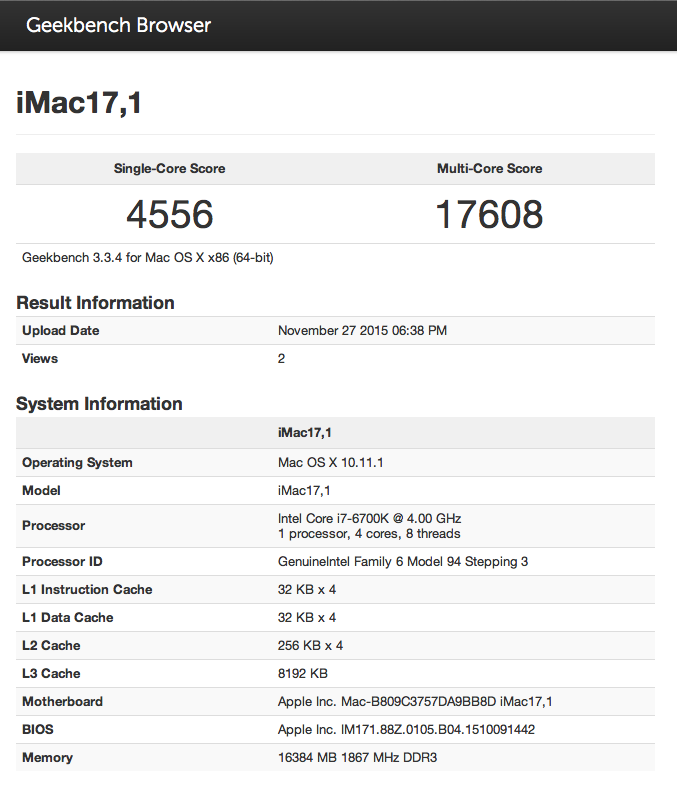Image resolution: width=677 pixels, height=786 pixels.
Task: Click Geekbench 3.3.4 for Mac OS X text
Action: [147, 258]
